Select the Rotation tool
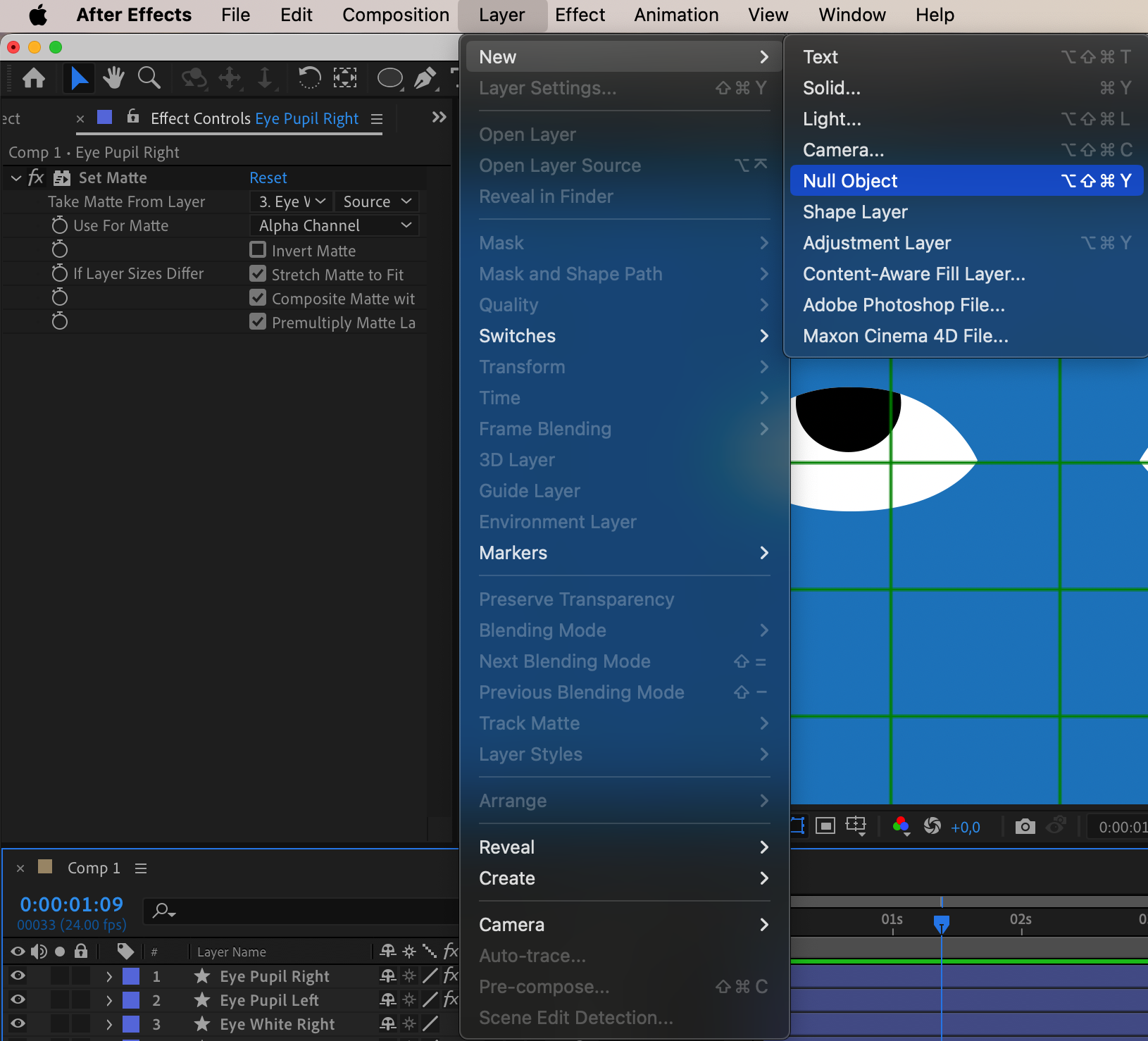1148x1041 pixels. tap(309, 77)
